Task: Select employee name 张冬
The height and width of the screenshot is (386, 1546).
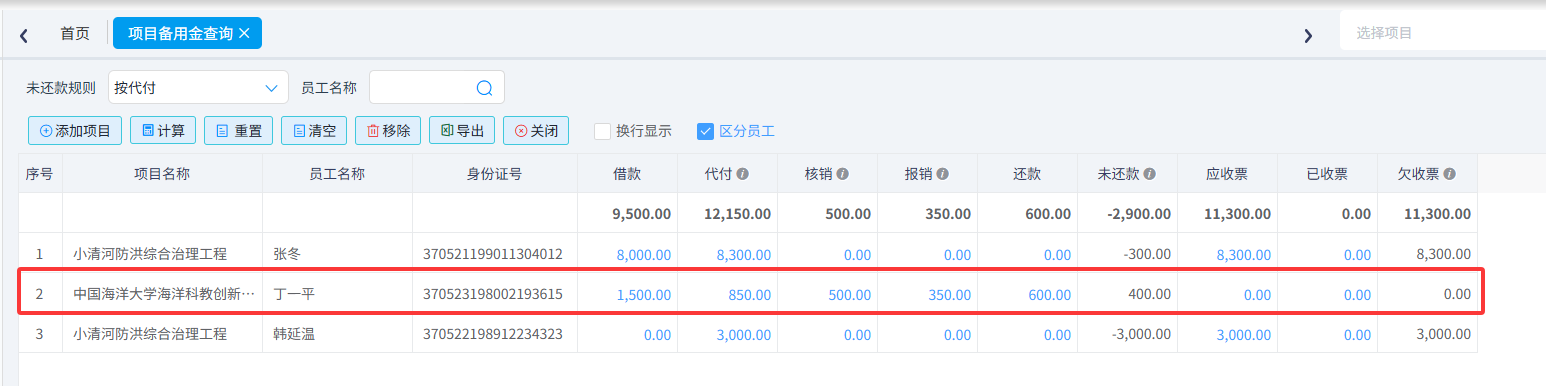Action: (287, 255)
